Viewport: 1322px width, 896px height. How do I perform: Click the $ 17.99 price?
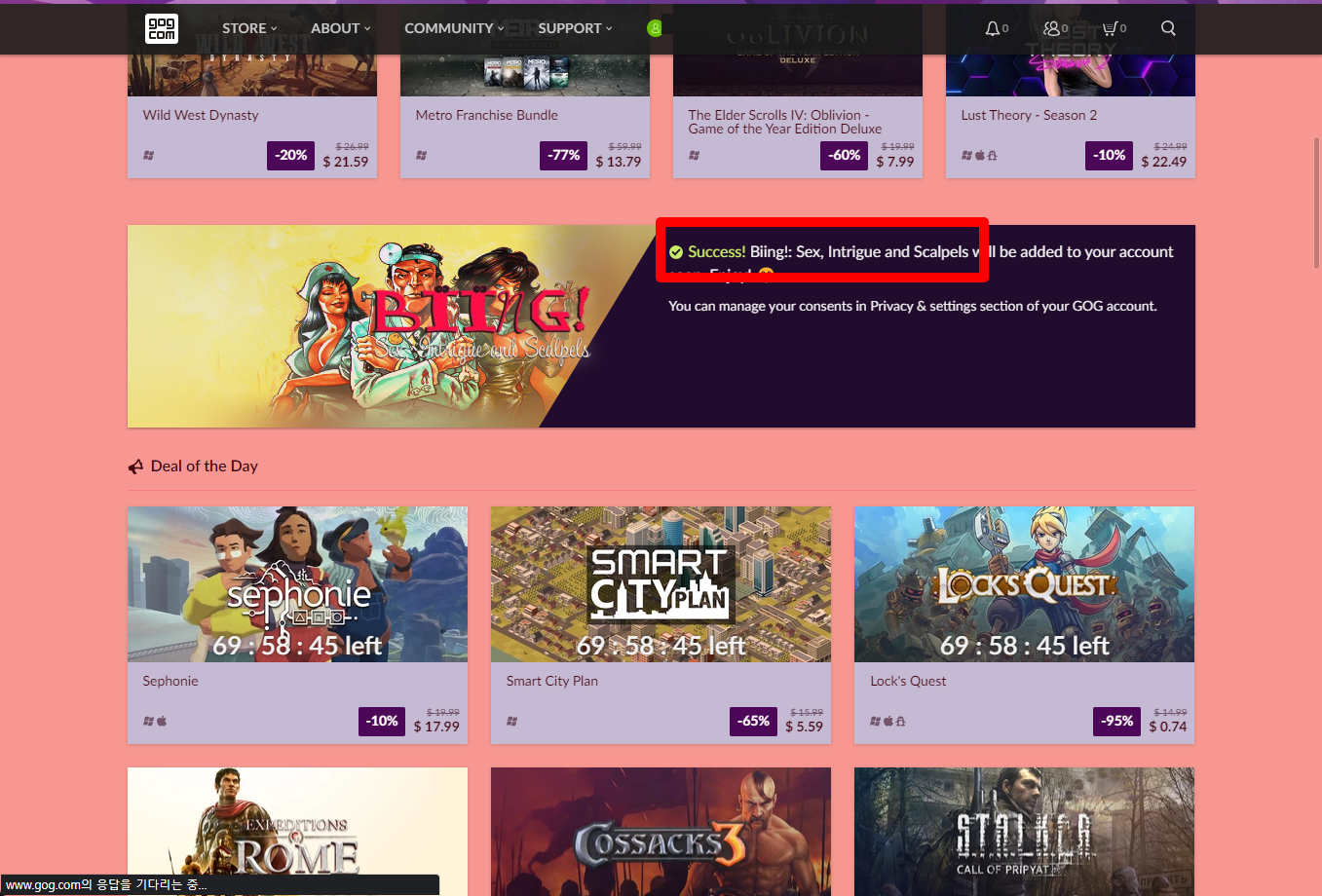point(436,727)
